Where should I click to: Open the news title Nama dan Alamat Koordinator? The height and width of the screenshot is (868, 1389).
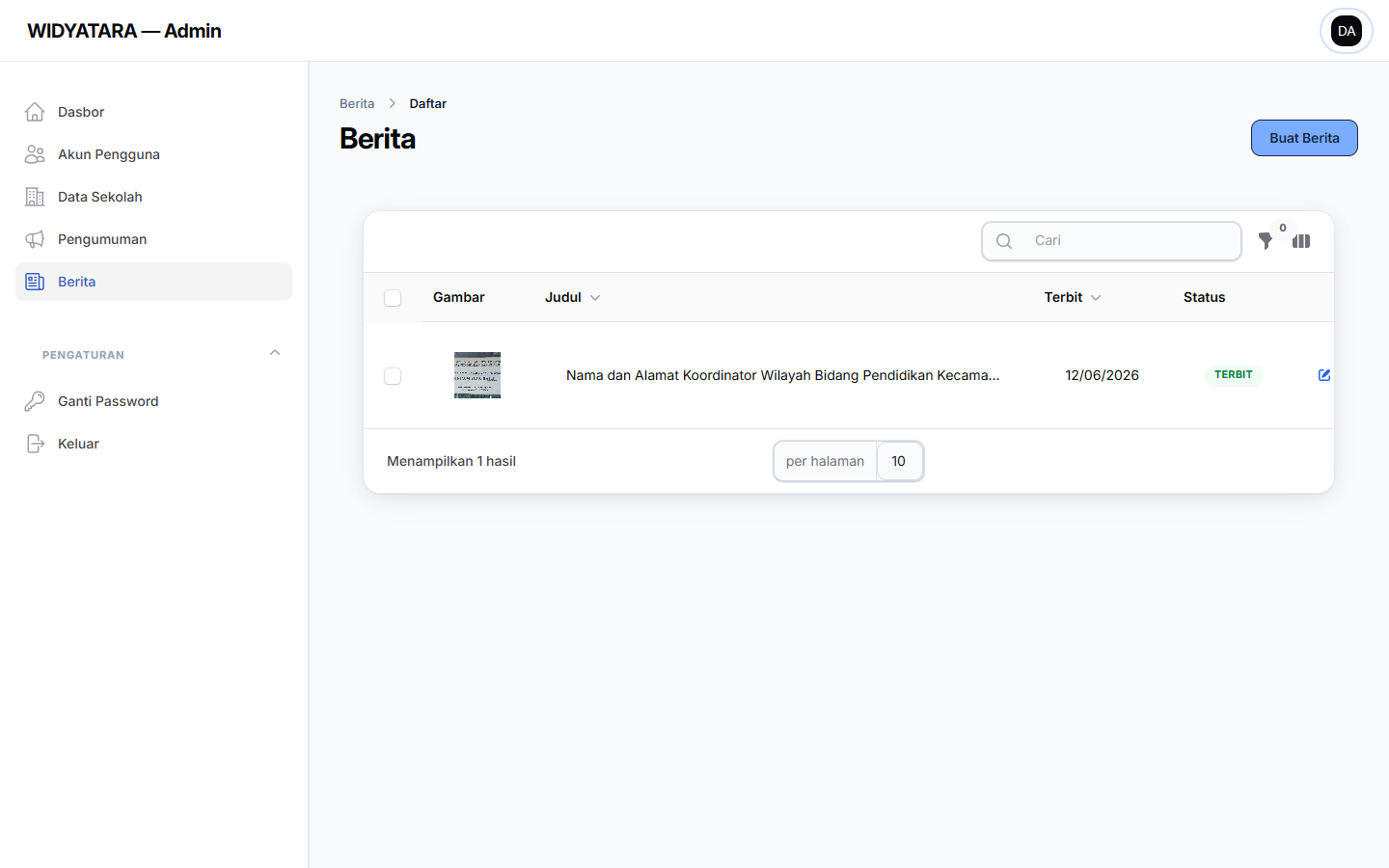tap(782, 375)
